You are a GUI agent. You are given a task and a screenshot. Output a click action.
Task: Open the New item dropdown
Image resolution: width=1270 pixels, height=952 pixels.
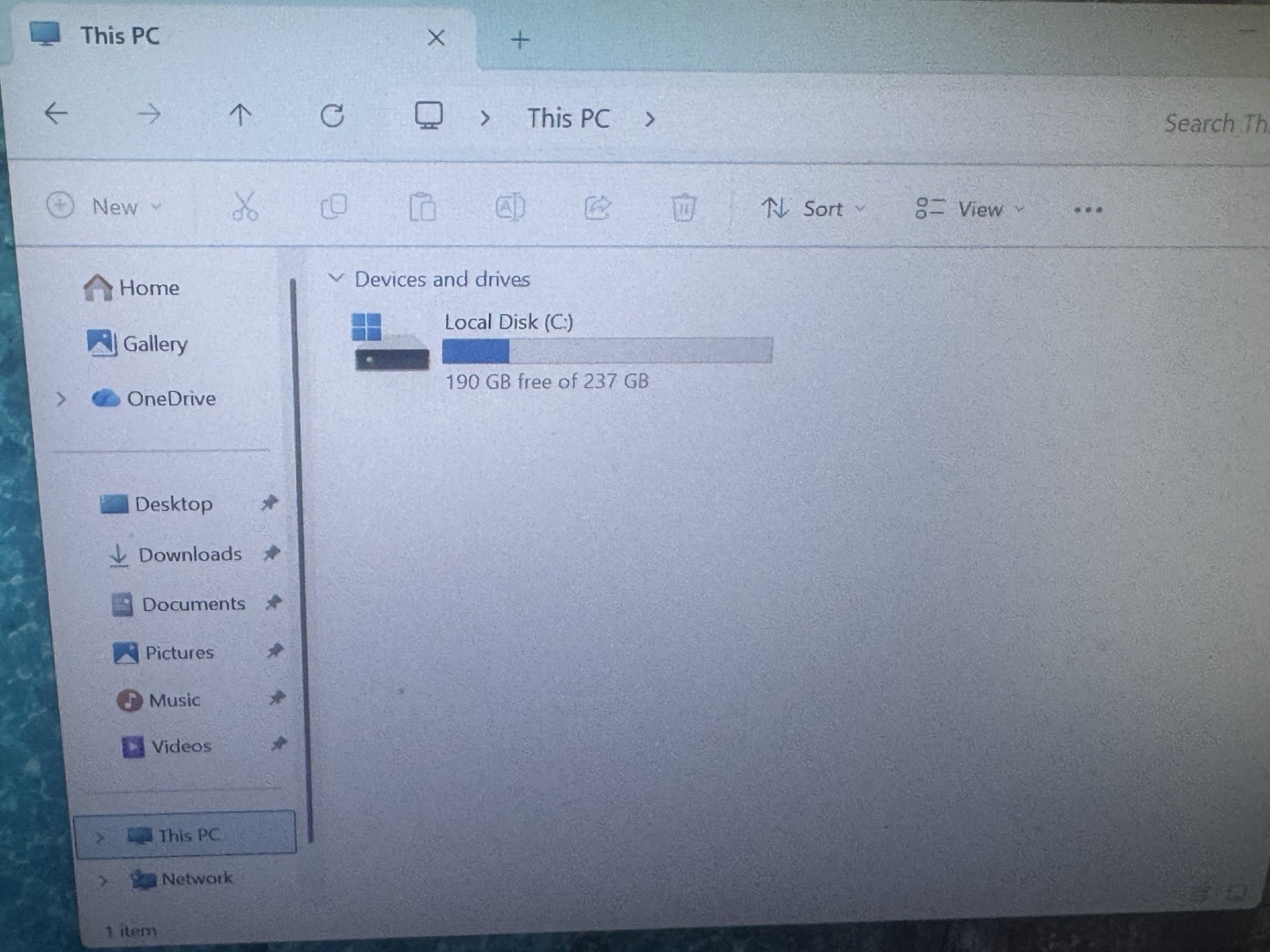pos(104,206)
